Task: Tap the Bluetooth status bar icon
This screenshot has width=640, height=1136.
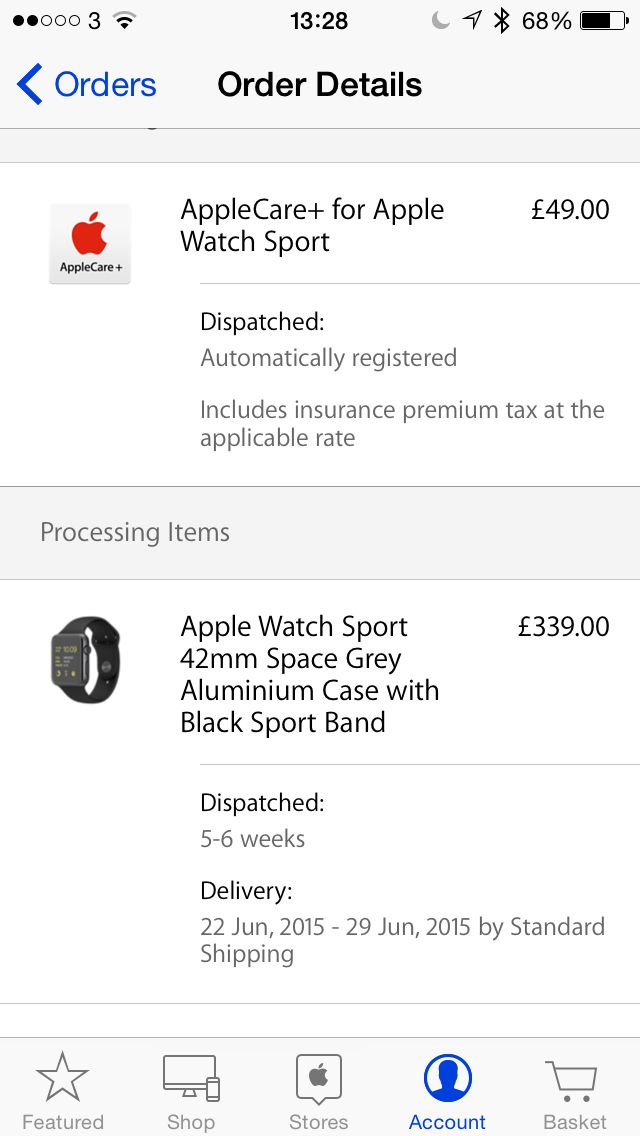Action: pos(502,20)
